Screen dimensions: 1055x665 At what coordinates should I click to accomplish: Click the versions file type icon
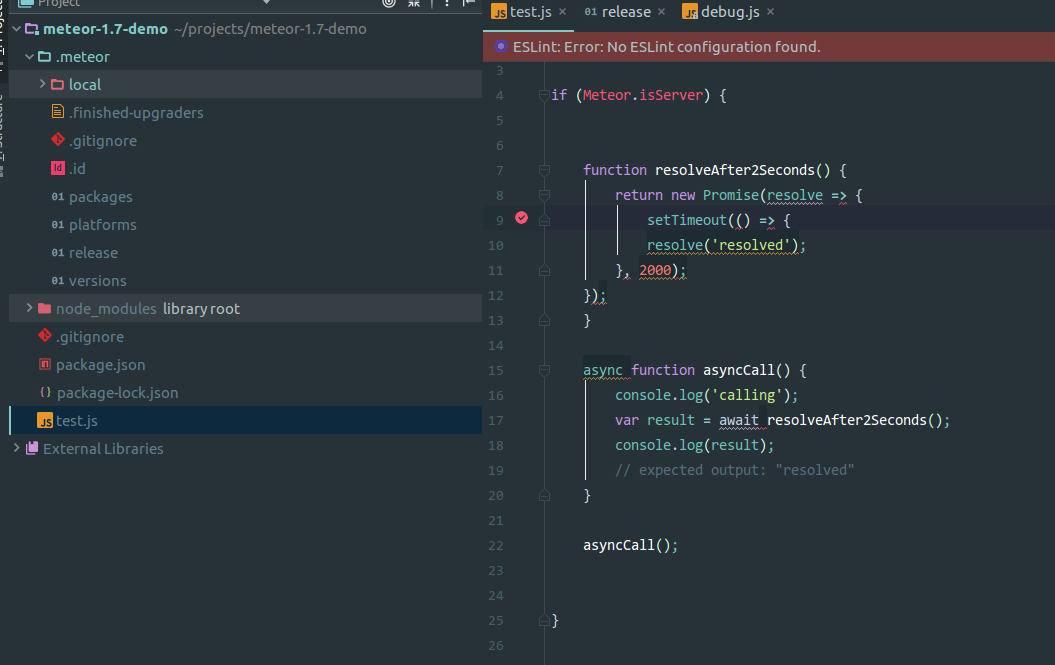(x=58, y=281)
